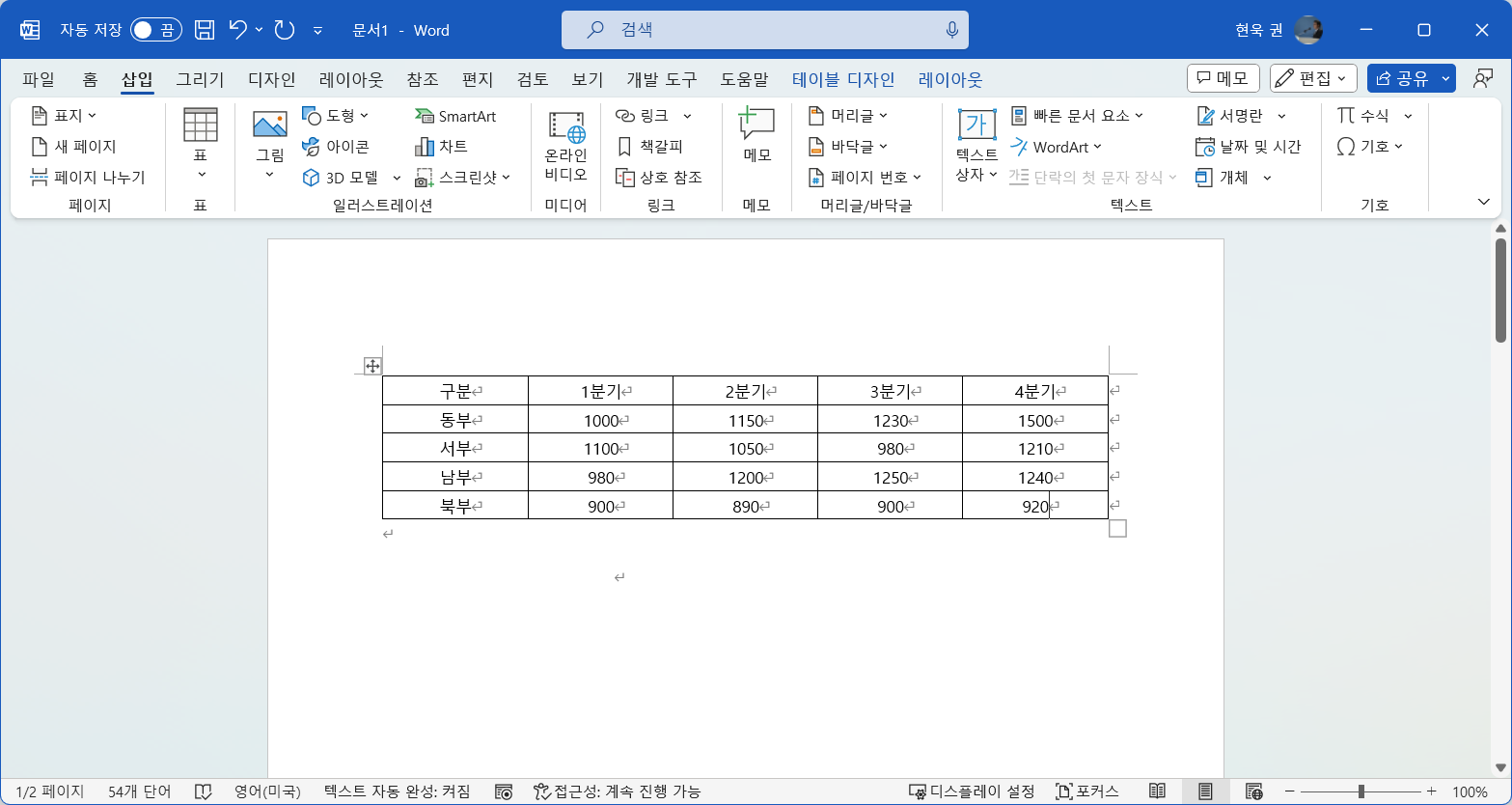Insert a SmartArt graphic
This screenshot has height=805, width=1512.
coord(455,116)
